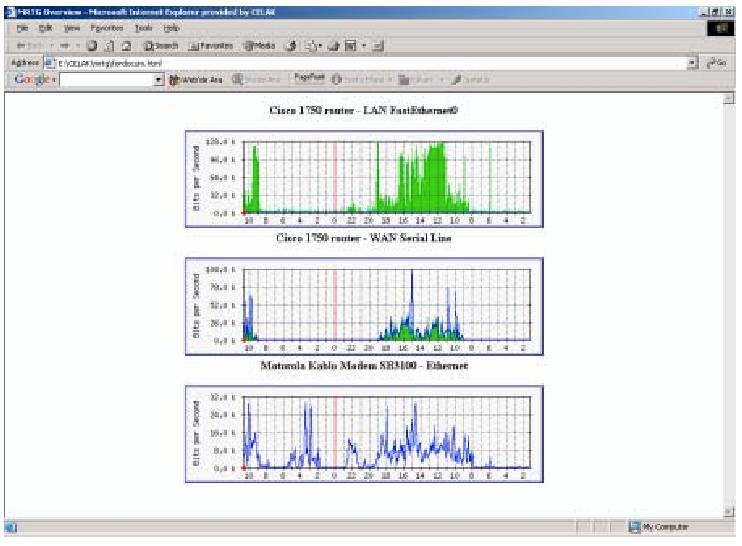Show browsing History pane
The width and height of the screenshot is (742, 546).
(292, 46)
